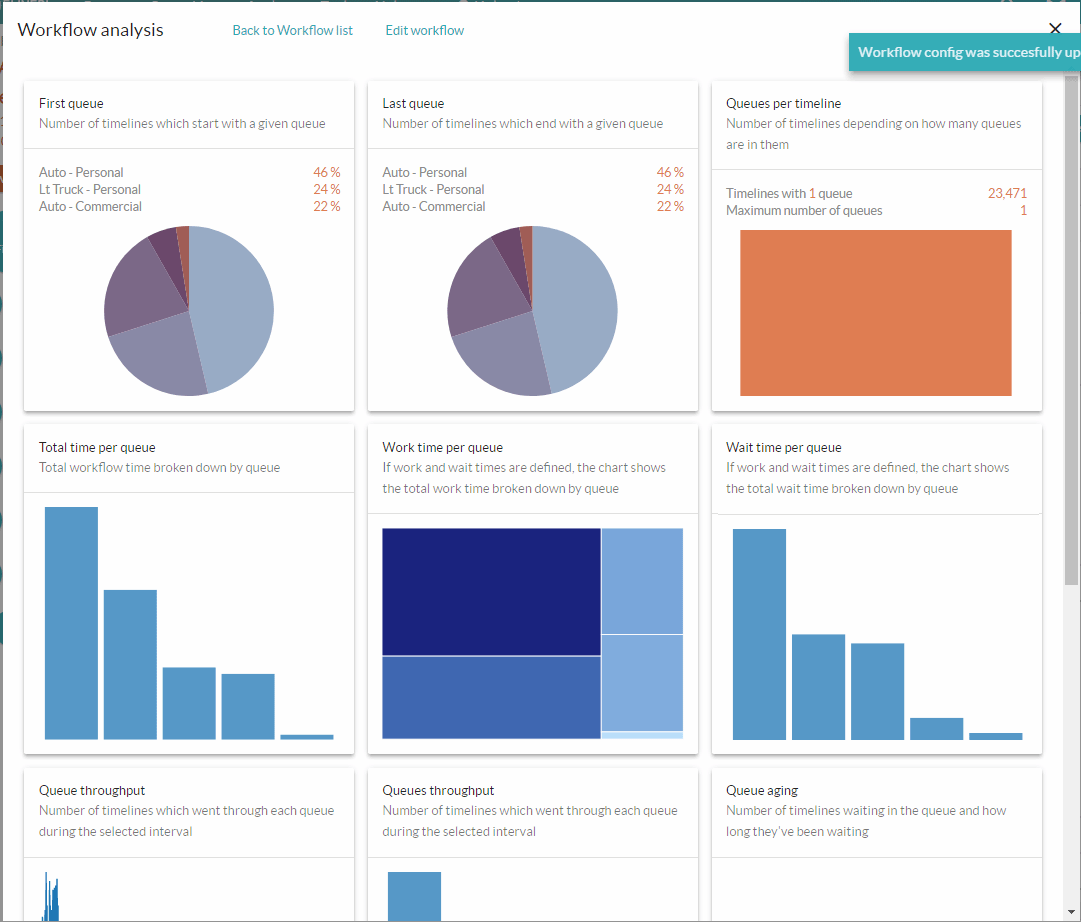Click the Total time per queue title
Viewport: 1081px width, 922px height.
click(x=97, y=448)
